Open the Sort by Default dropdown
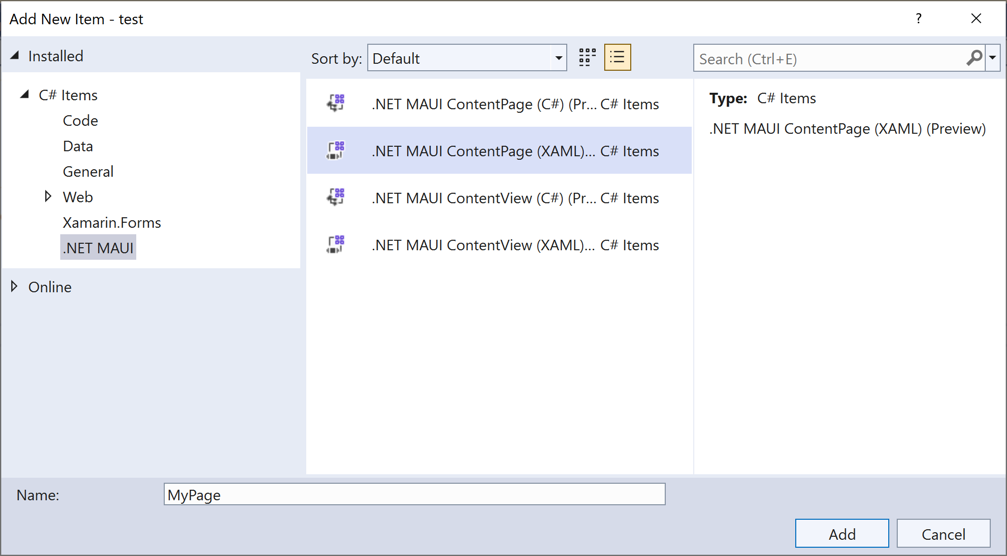Viewport: 1007px width, 556px height. click(x=467, y=58)
